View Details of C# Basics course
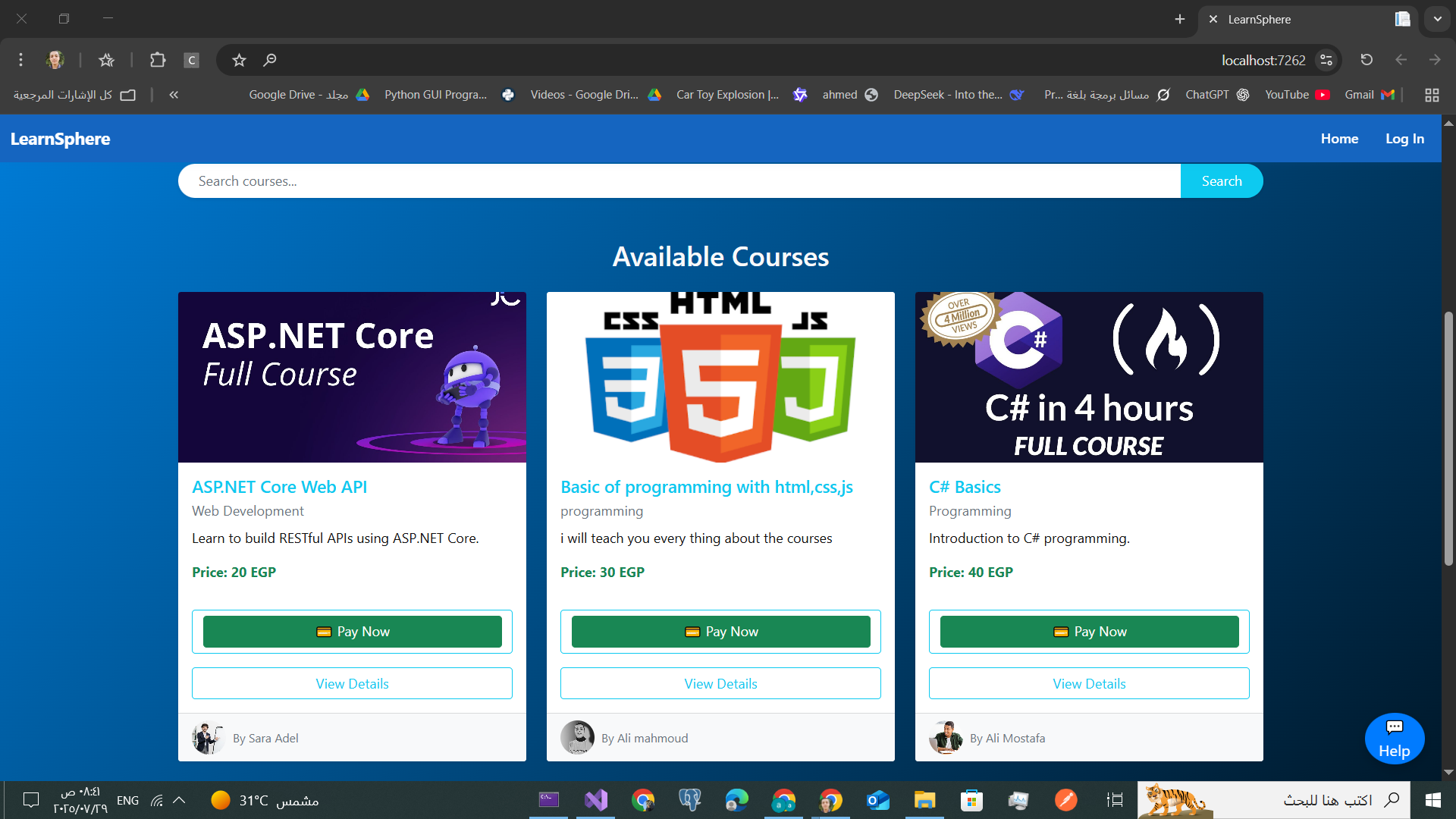The image size is (1456, 819). pos(1090,683)
